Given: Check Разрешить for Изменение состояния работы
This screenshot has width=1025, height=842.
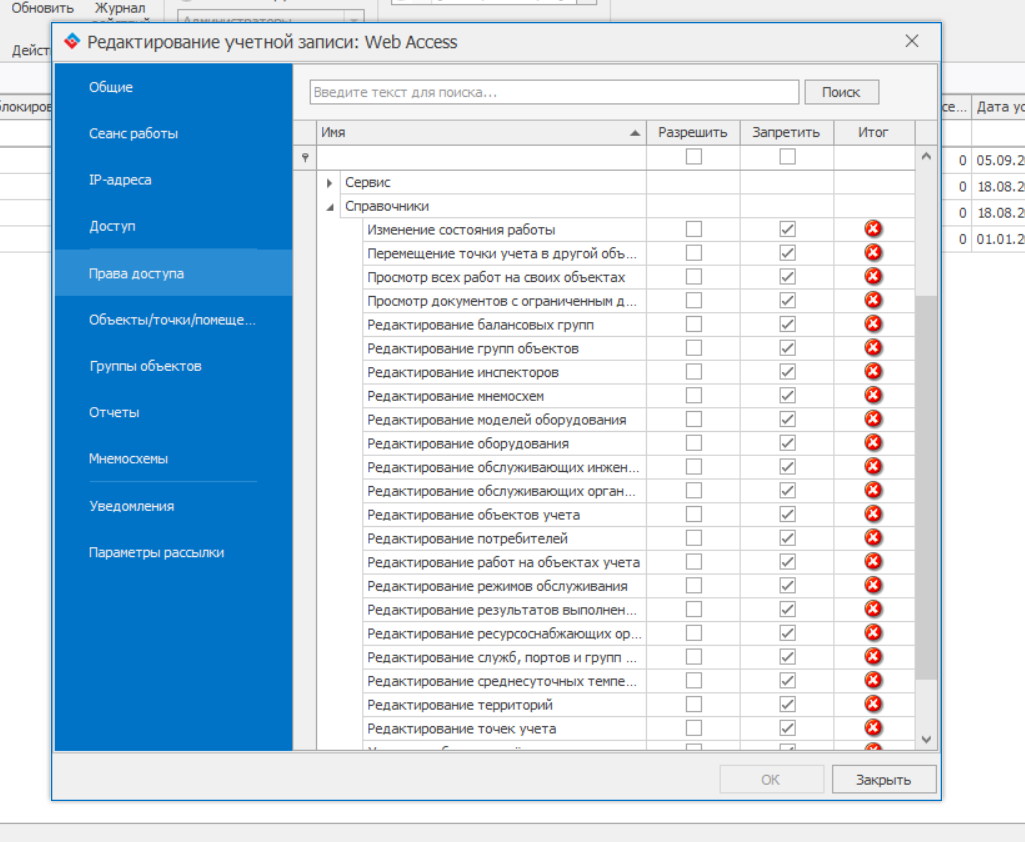Looking at the screenshot, I should (x=694, y=229).
